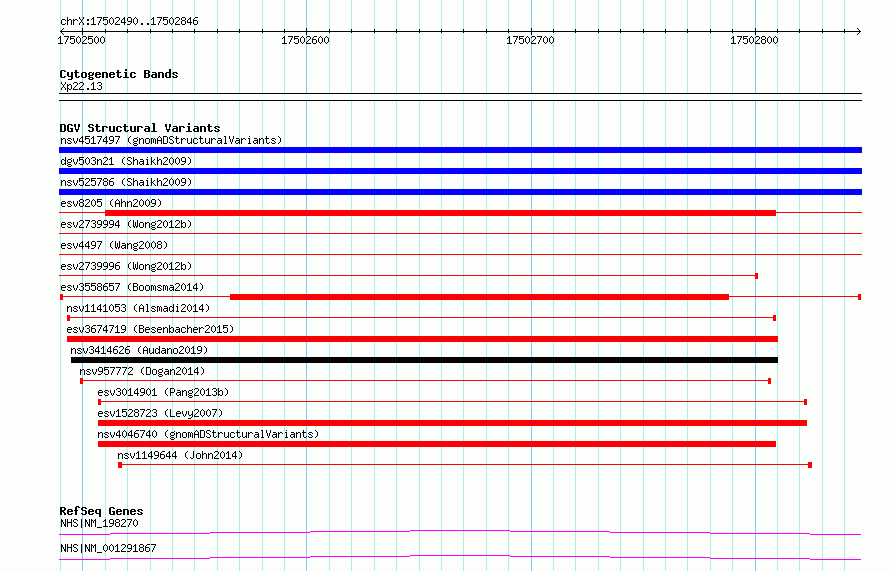Select the nsv4517497 gnomAD variant label

click(171, 140)
